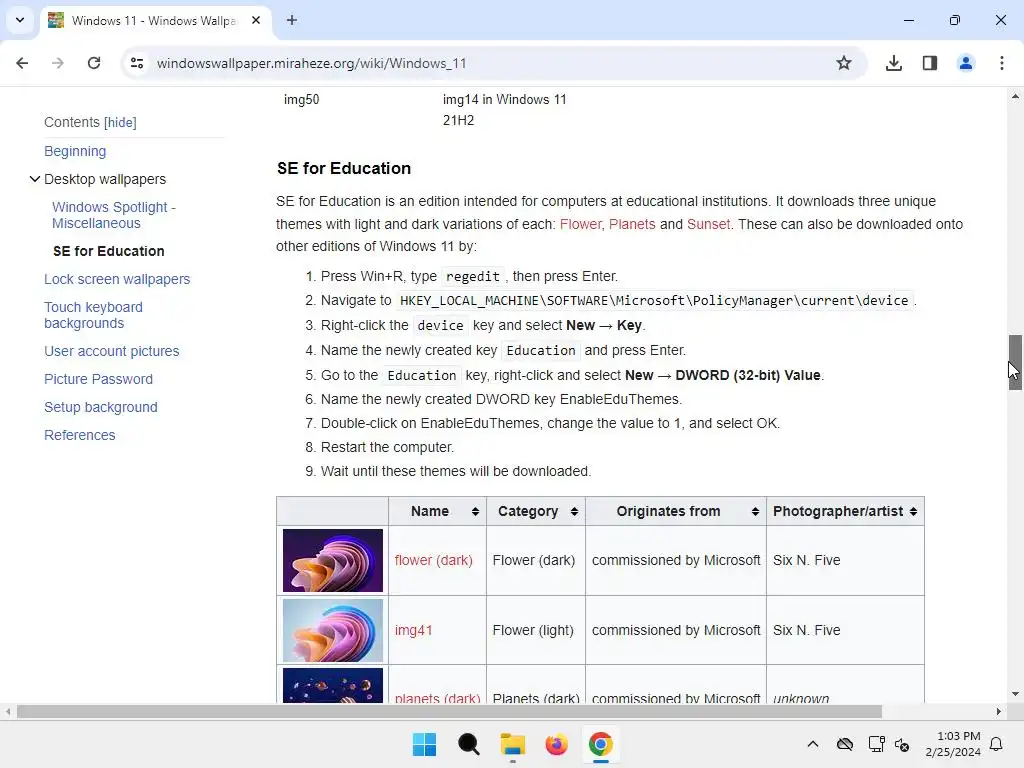Go to Picture Password section
Screen dimensions: 1024x768
click(x=99, y=379)
